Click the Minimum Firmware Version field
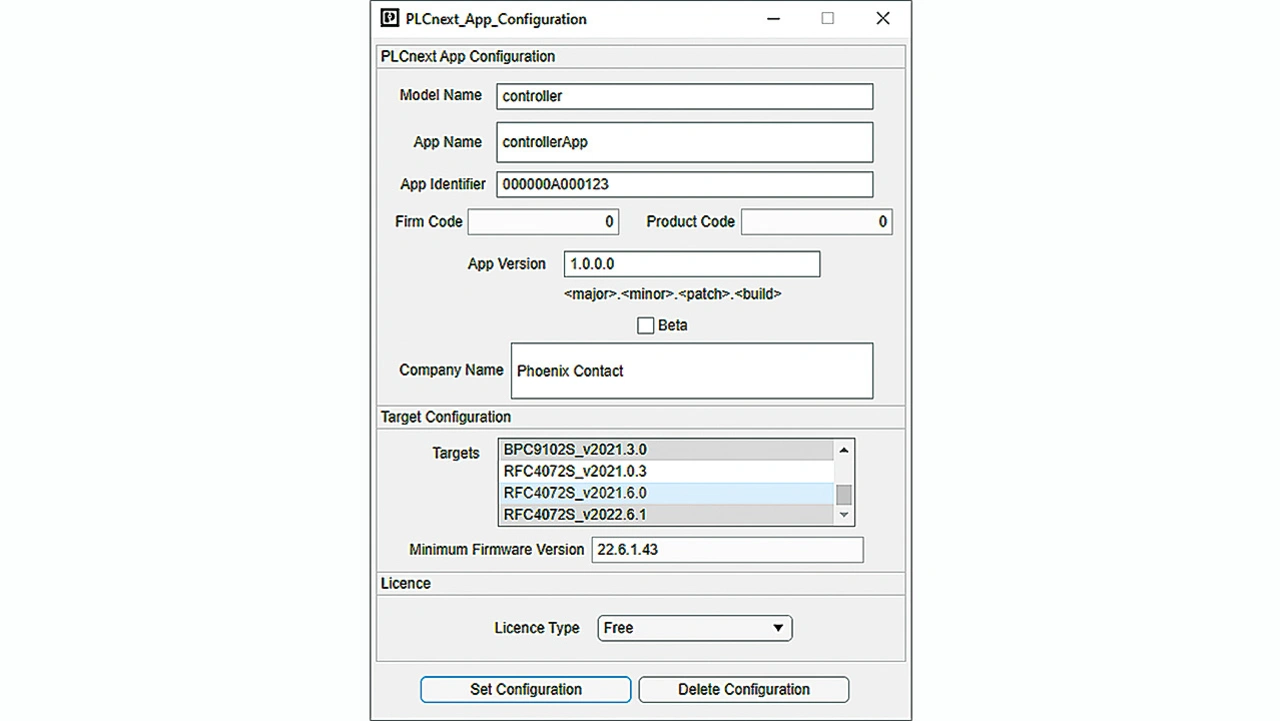This screenshot has height=721, width=1280. tap(727, 550)
